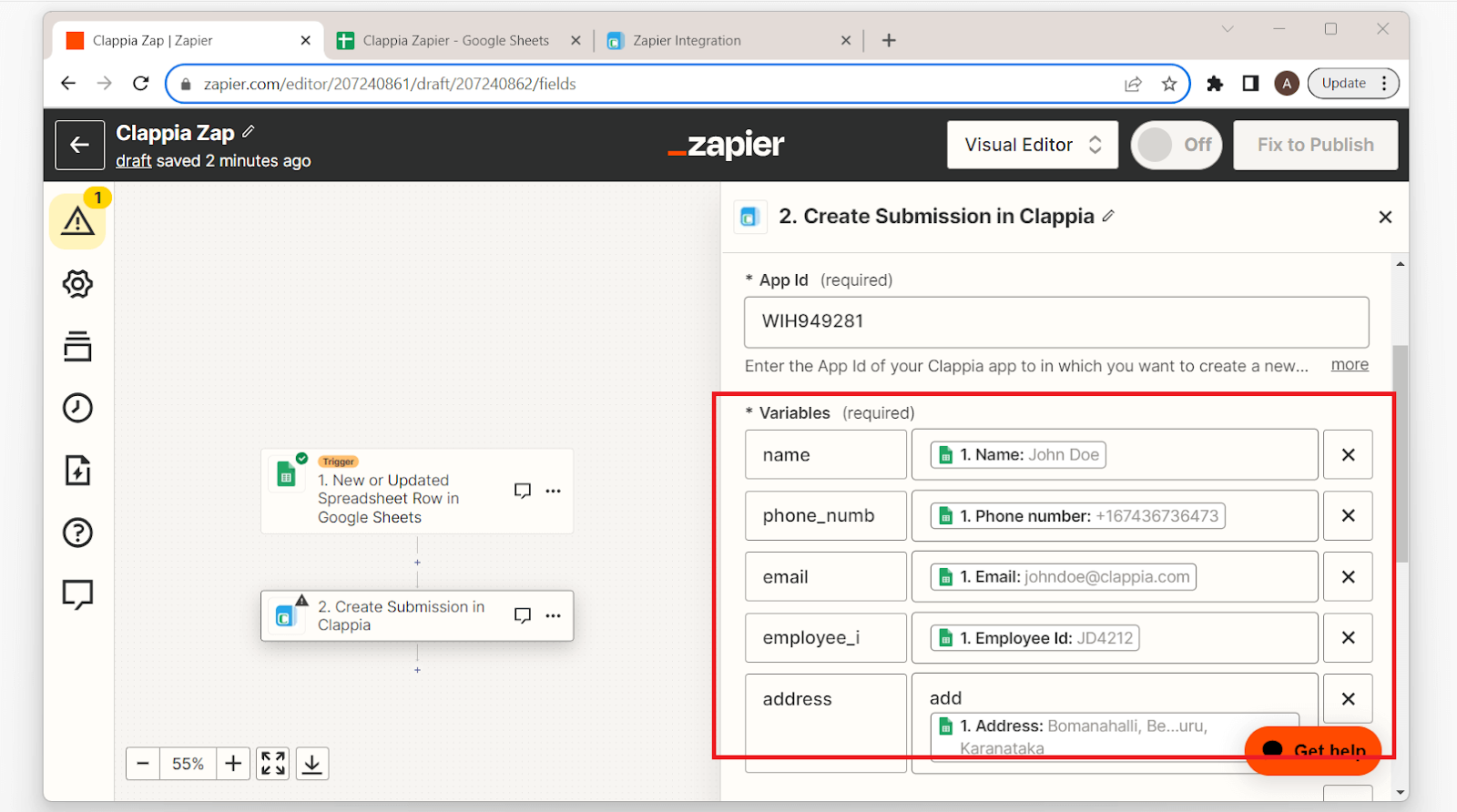Click Fix to Publish button
The image size is (1457, 812).
pyautogui.click(x=1315, y=145)
